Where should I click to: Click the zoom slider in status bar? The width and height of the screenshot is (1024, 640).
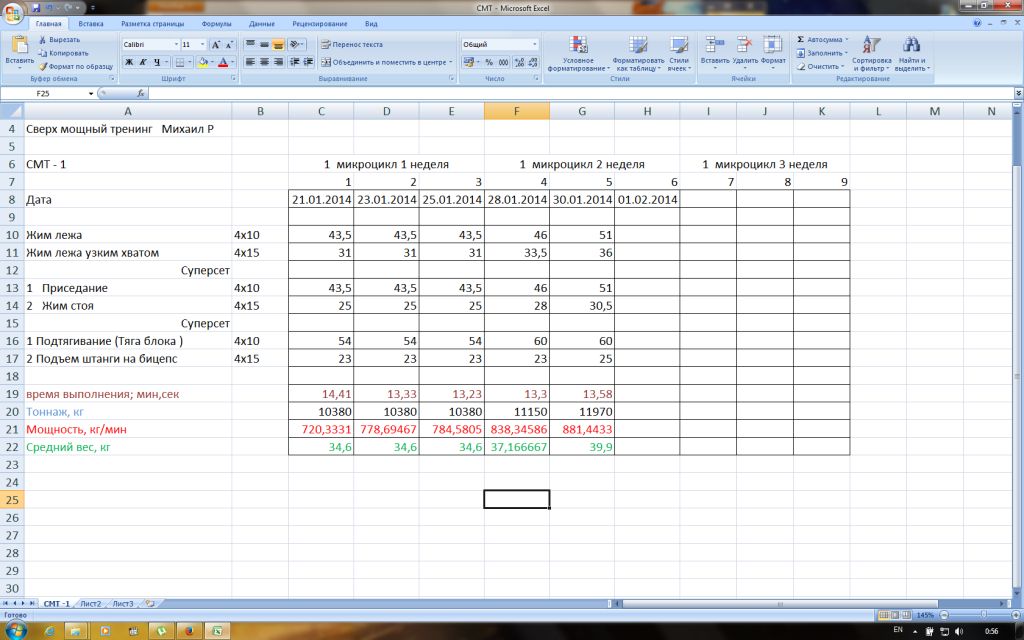(983, 615)
